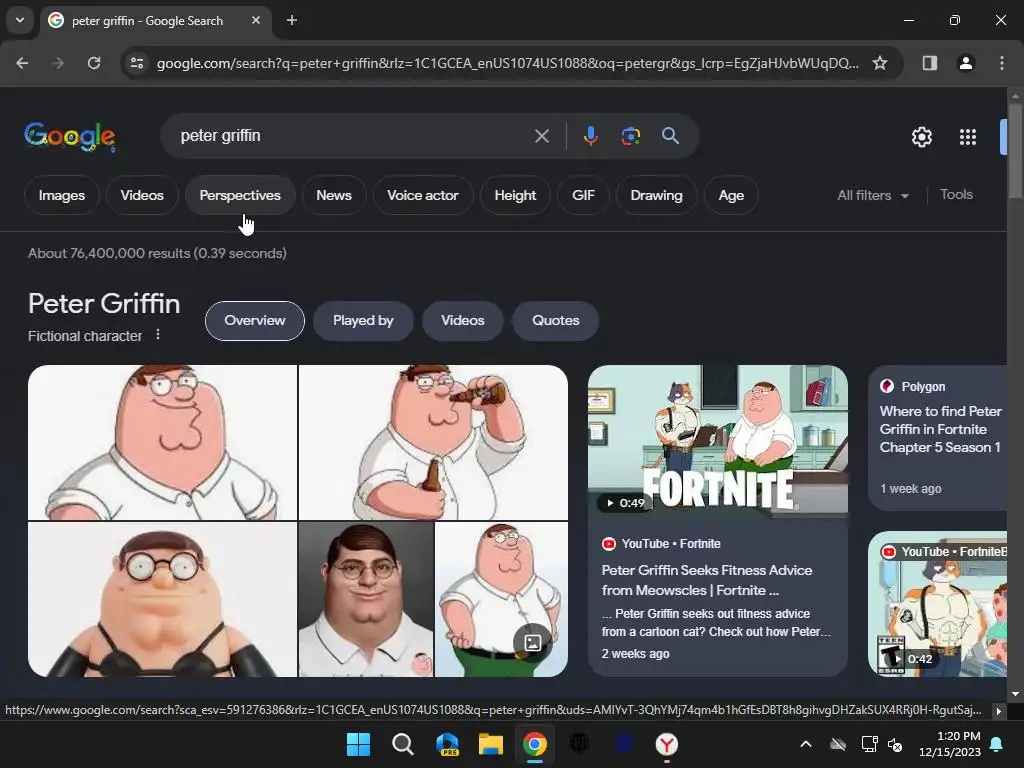Open Google quick settings gear

click(x=921, y=136)
